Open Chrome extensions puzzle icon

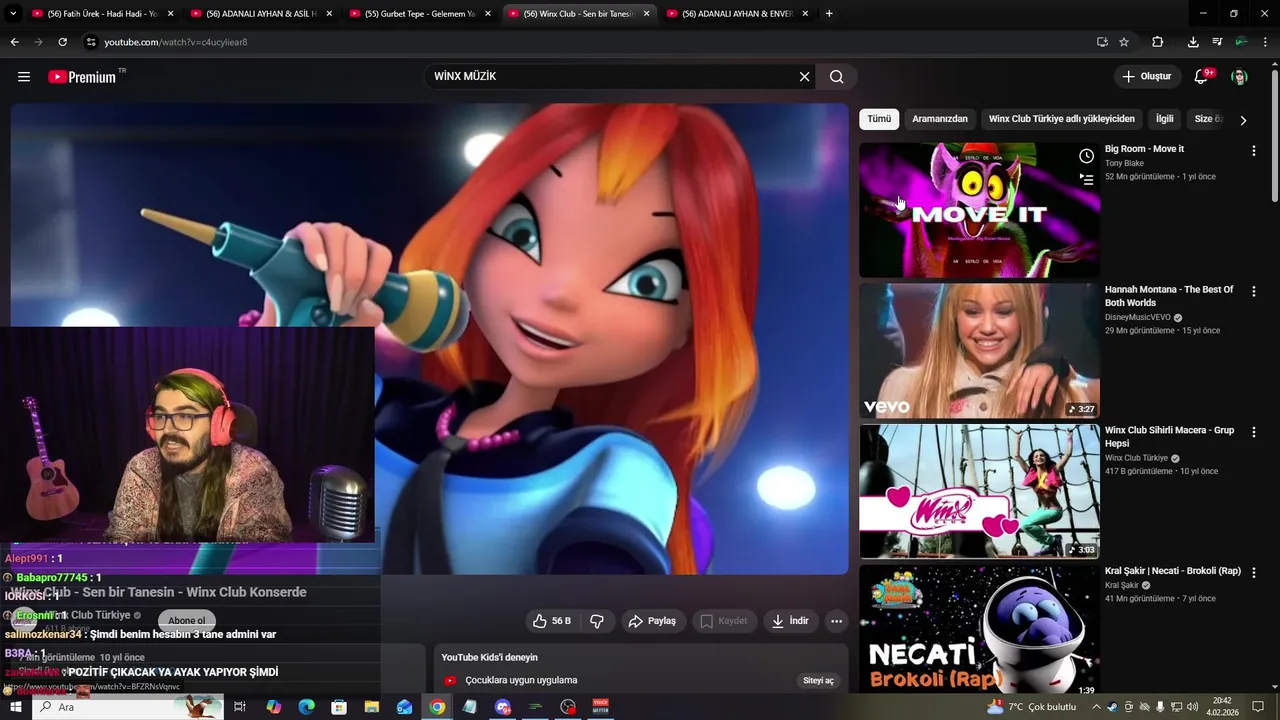(1158, 42)
